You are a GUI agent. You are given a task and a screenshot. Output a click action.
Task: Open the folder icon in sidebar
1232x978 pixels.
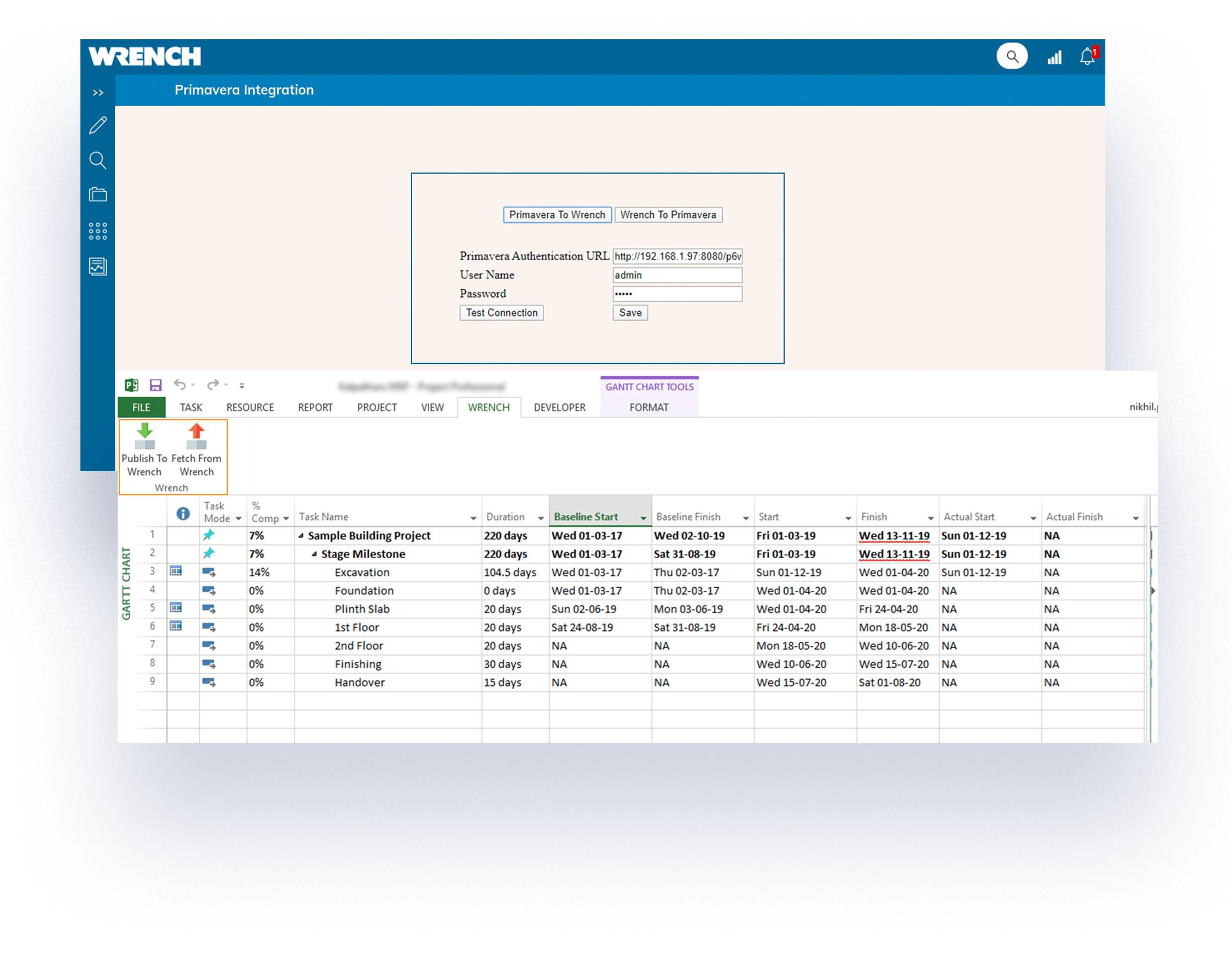tap(98, 194)
